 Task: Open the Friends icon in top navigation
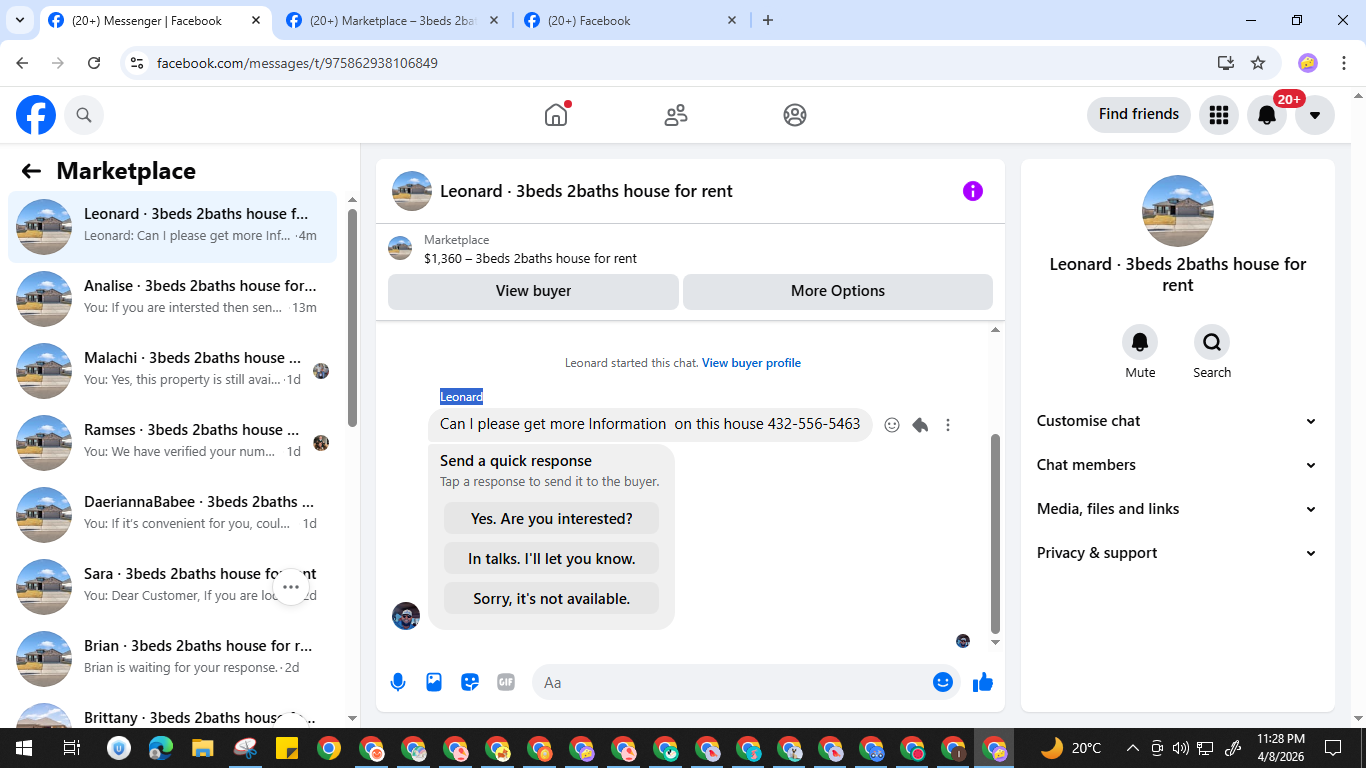click(x=676, y=115)
